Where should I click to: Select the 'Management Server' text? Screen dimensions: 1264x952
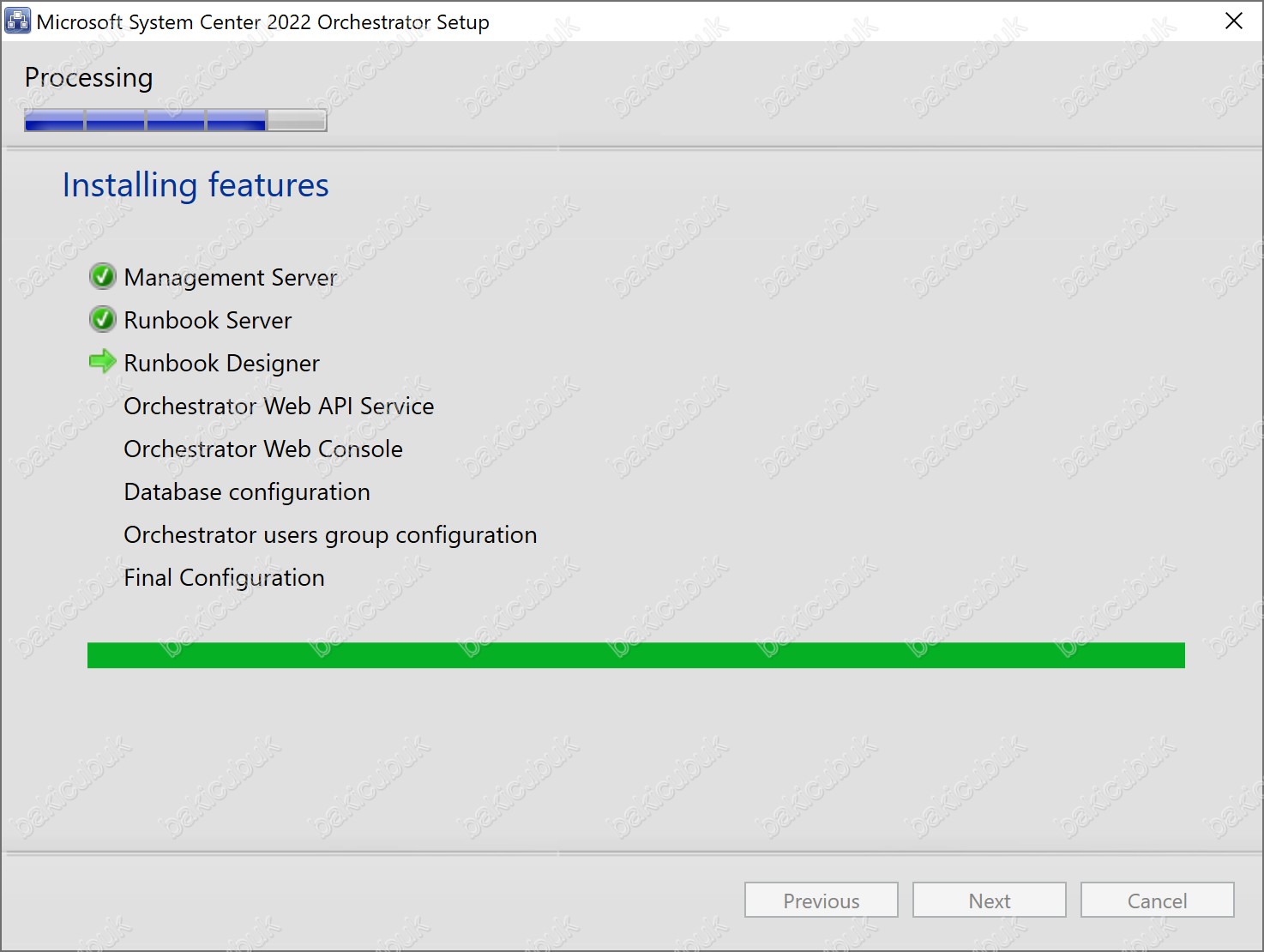tap(231, 278)
